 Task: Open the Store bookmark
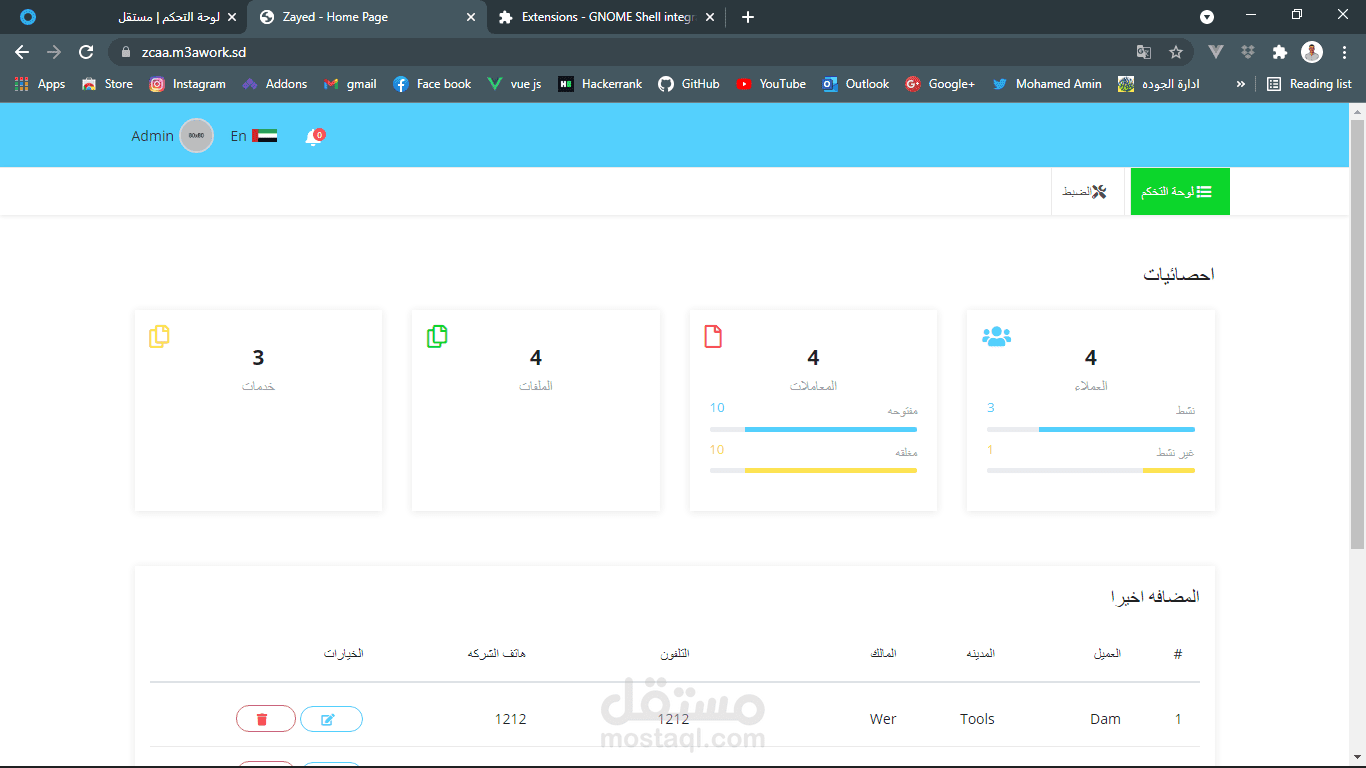click(107, 84)
